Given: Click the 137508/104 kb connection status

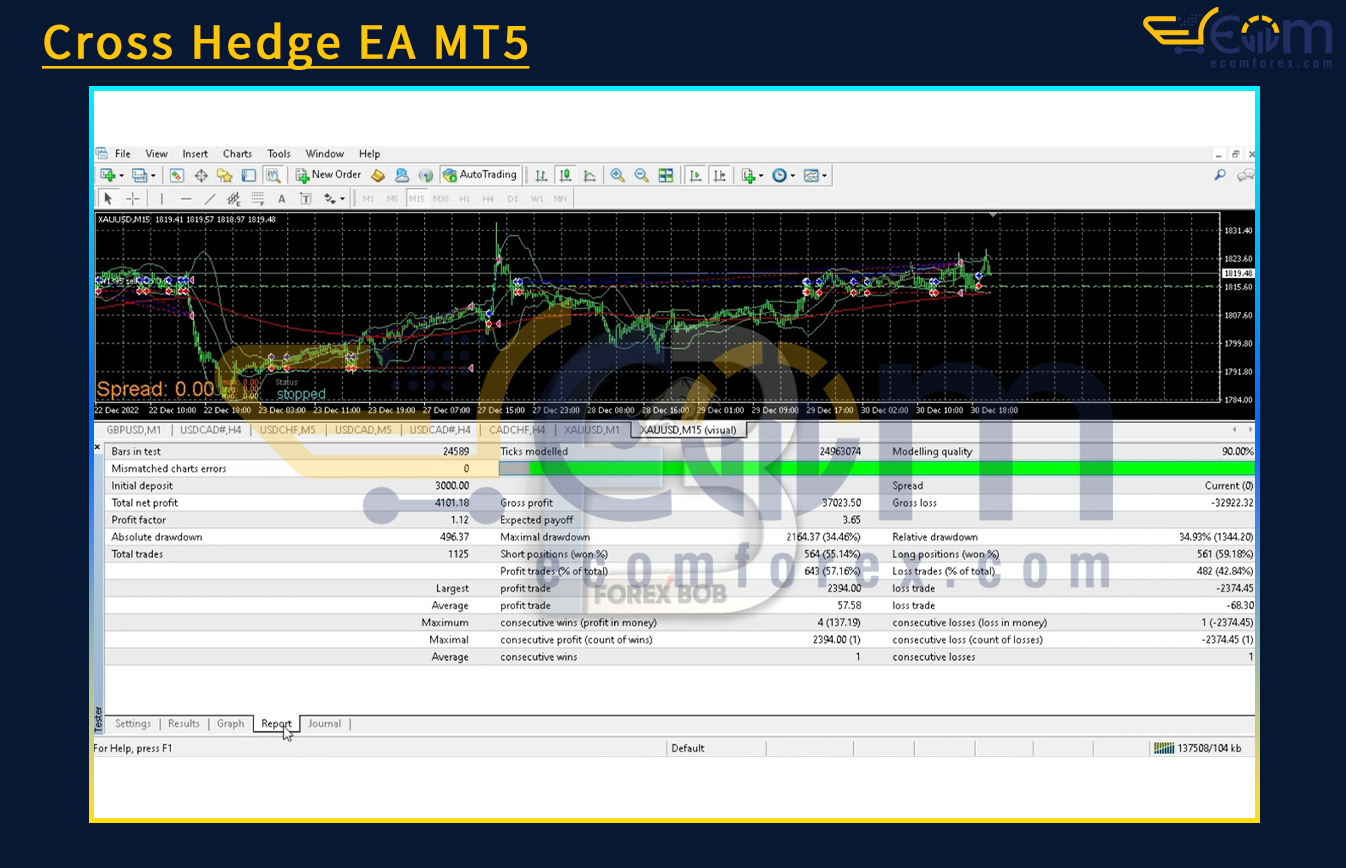Looking at the screenshot, I should (1198, 748).
